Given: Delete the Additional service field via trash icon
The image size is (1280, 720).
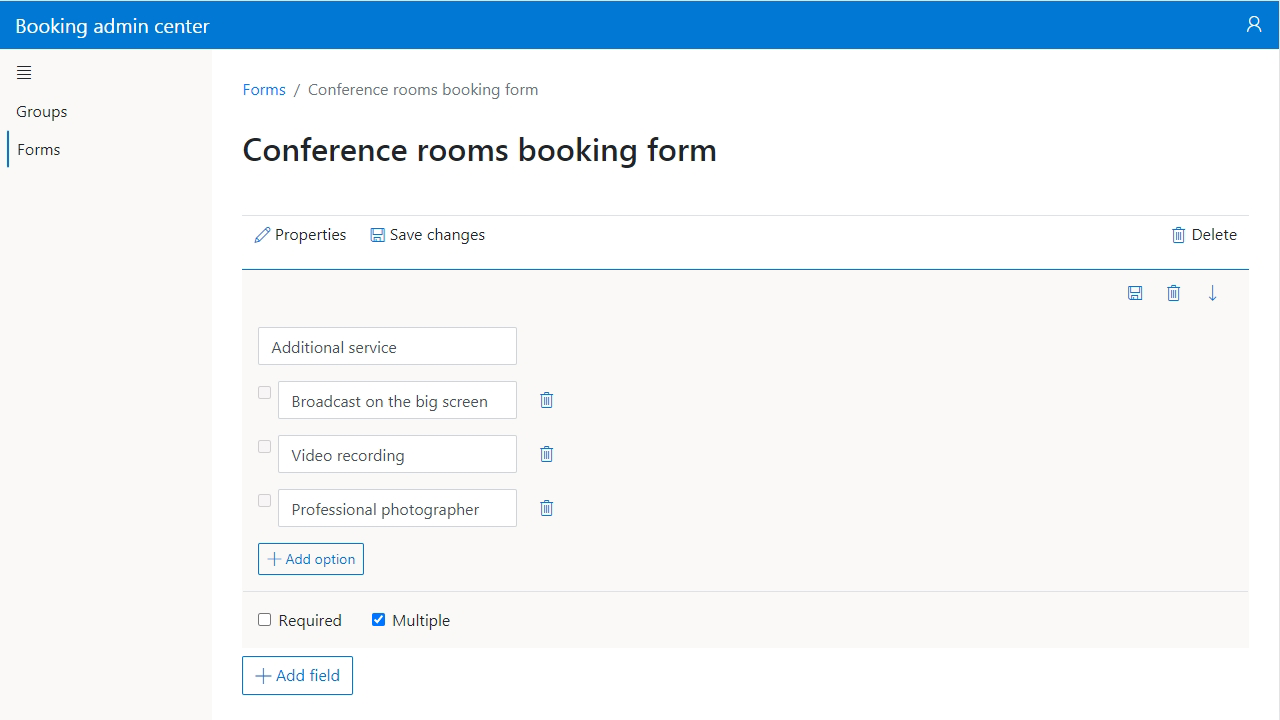Looking at the screenshot, I should (1173, 293).
